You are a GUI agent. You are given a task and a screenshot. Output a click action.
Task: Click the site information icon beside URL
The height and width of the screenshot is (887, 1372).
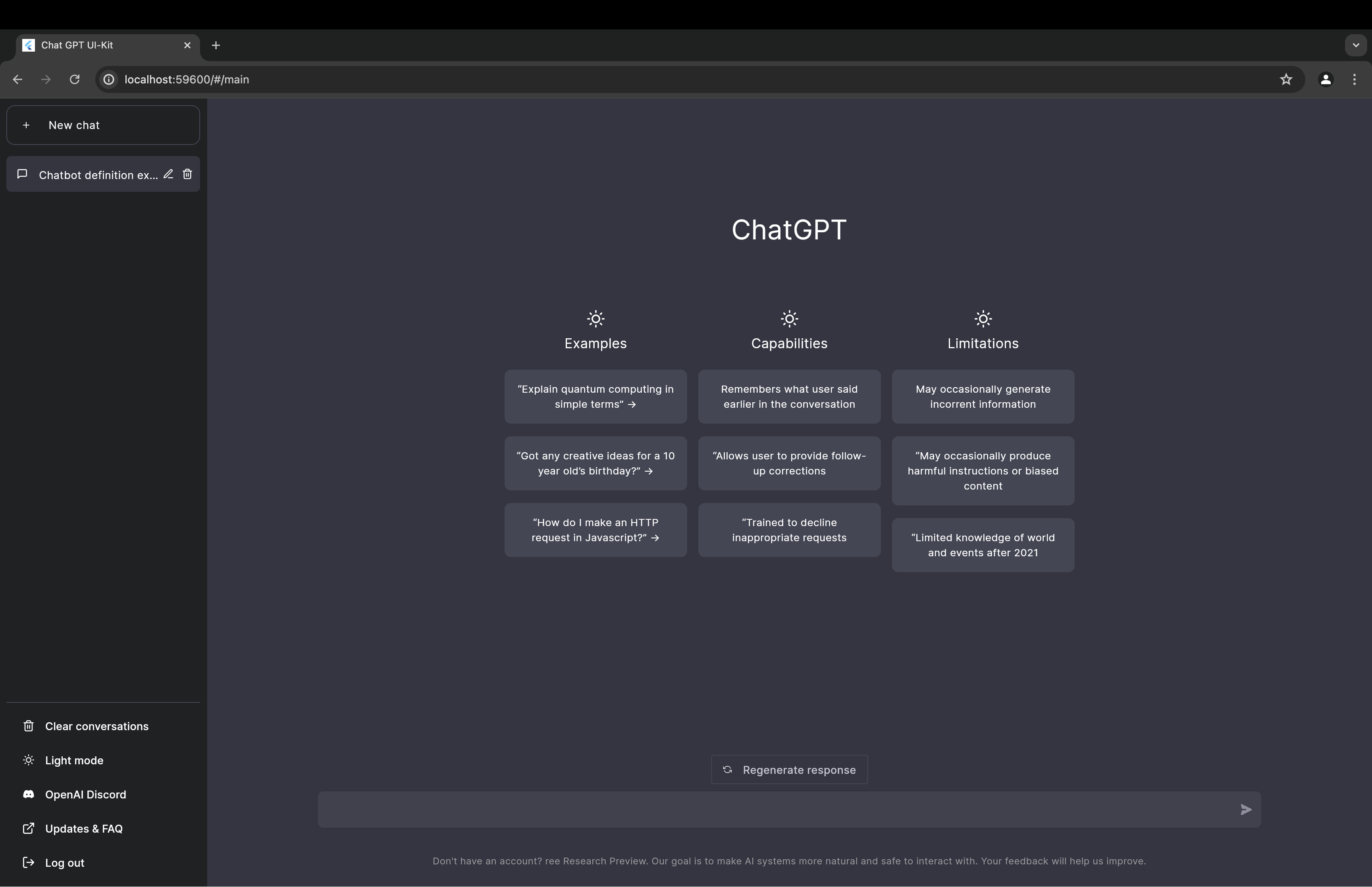(109, 79)
